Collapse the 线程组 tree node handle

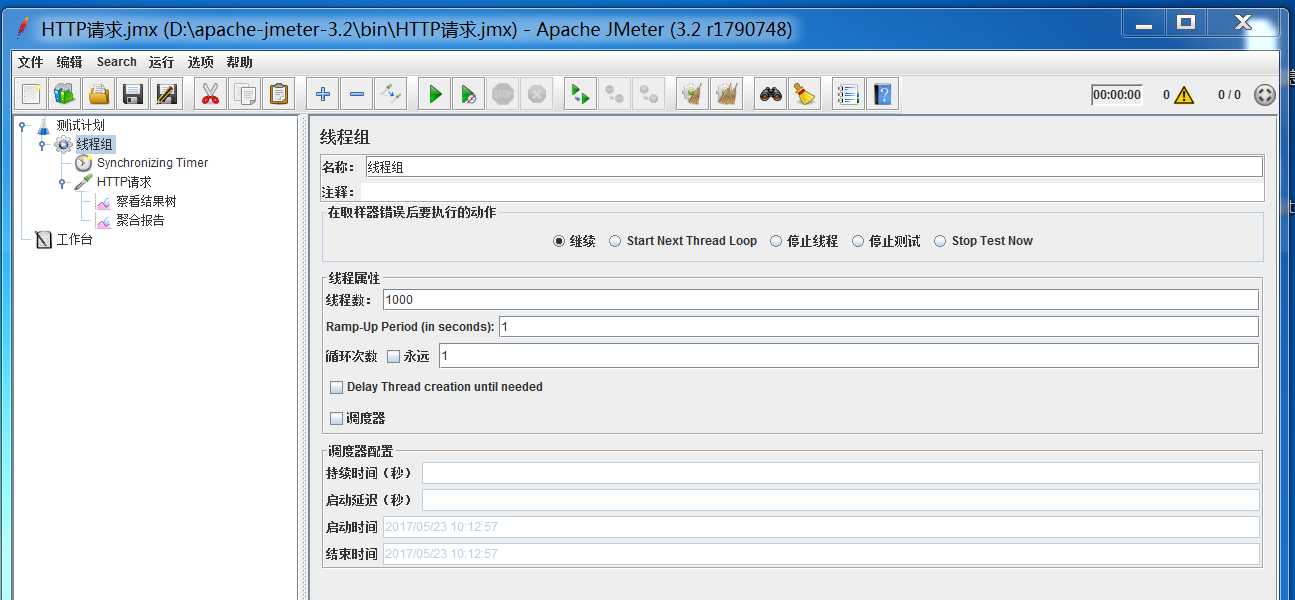click(x=42, y=144)
